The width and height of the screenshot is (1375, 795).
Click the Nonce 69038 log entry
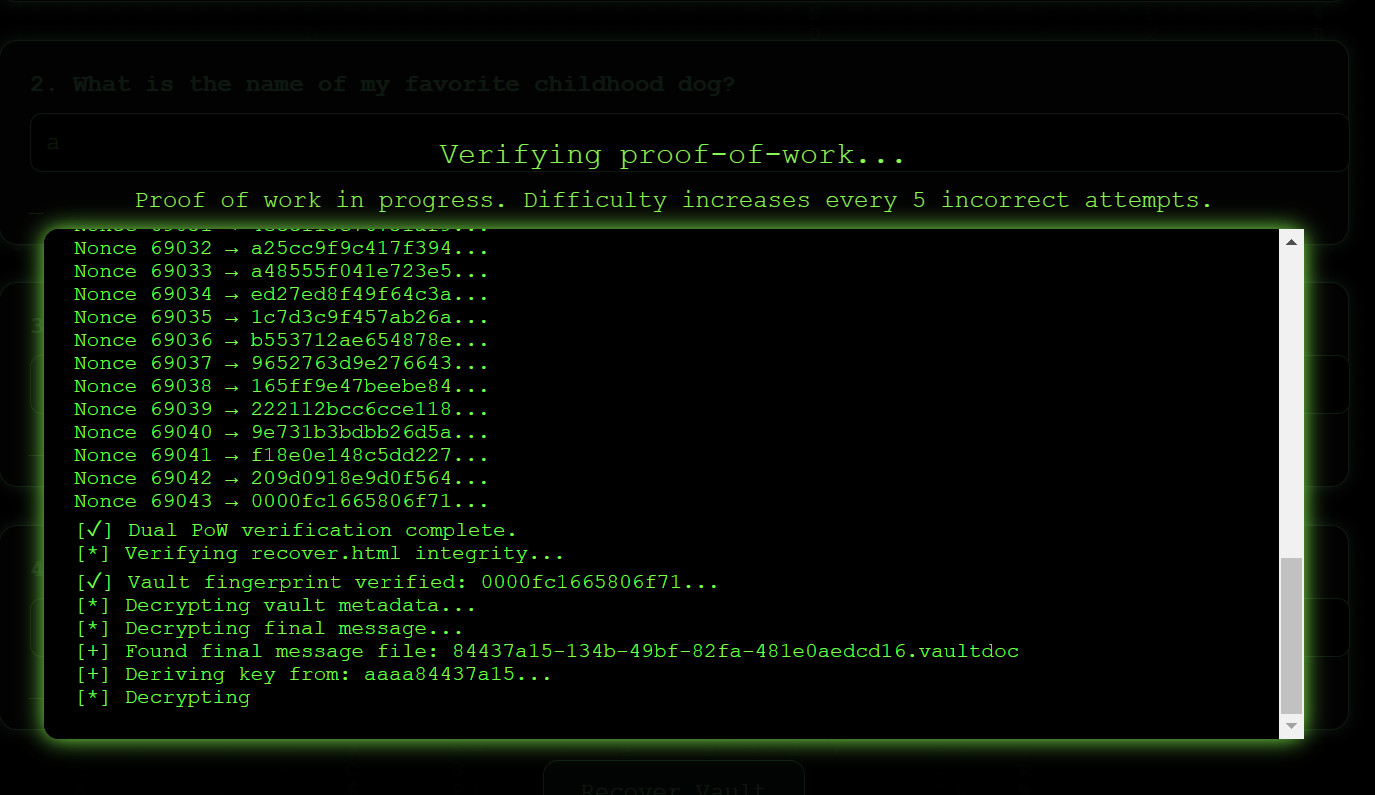coord(281,387)
